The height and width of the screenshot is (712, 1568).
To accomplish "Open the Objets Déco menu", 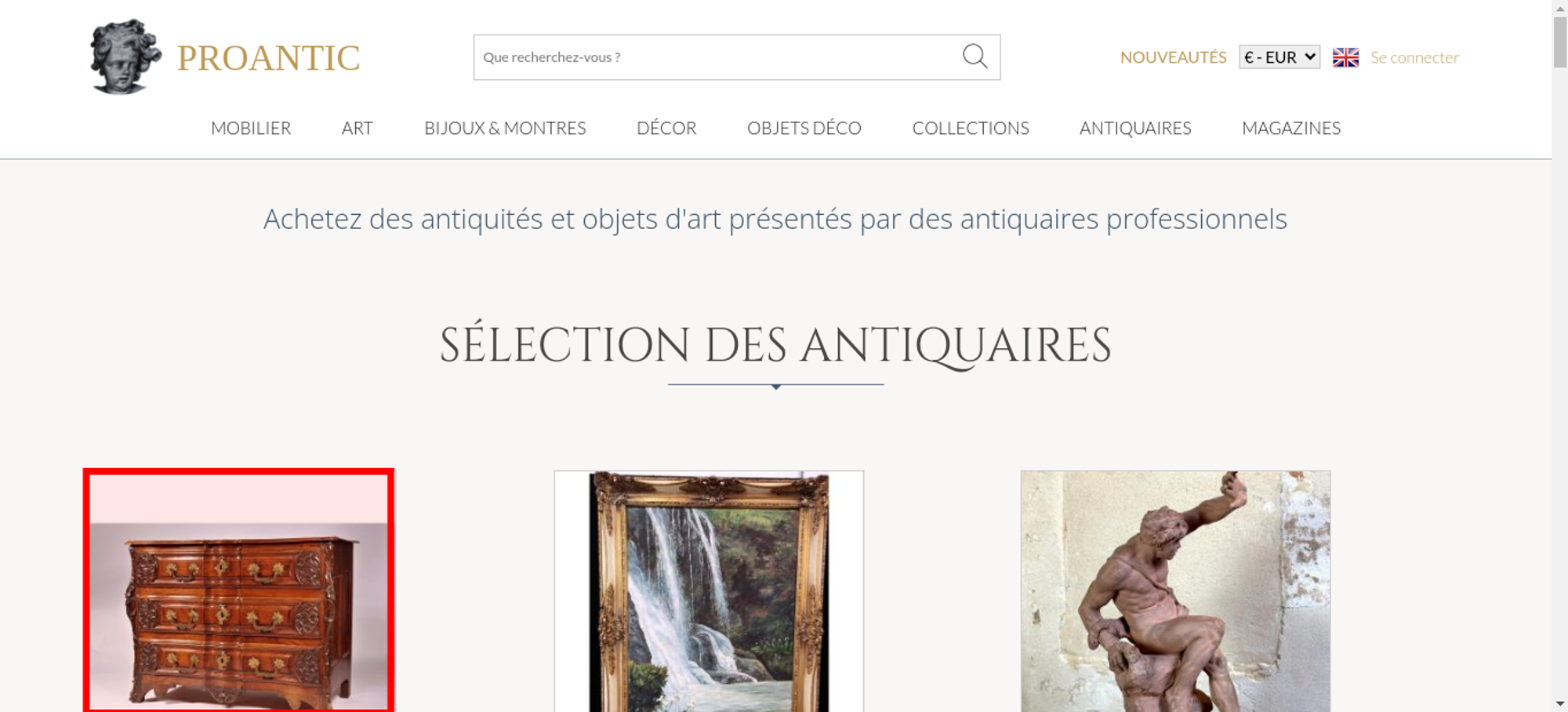I will 804,128.
